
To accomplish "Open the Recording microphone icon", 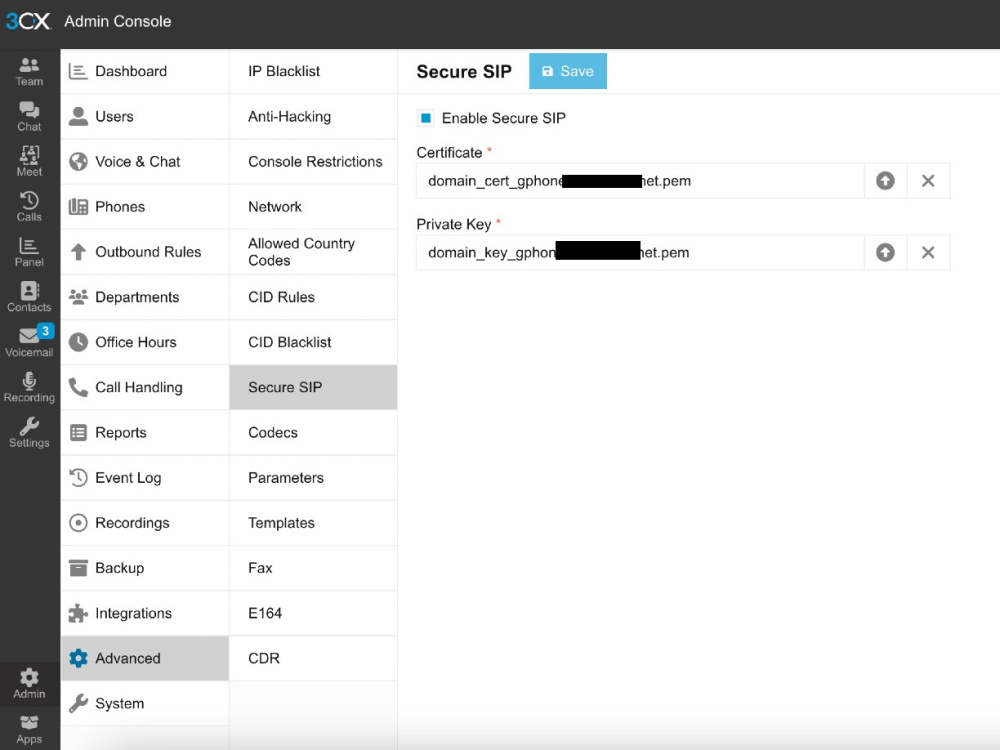I will pyautogui.click(x=29, y=387).
